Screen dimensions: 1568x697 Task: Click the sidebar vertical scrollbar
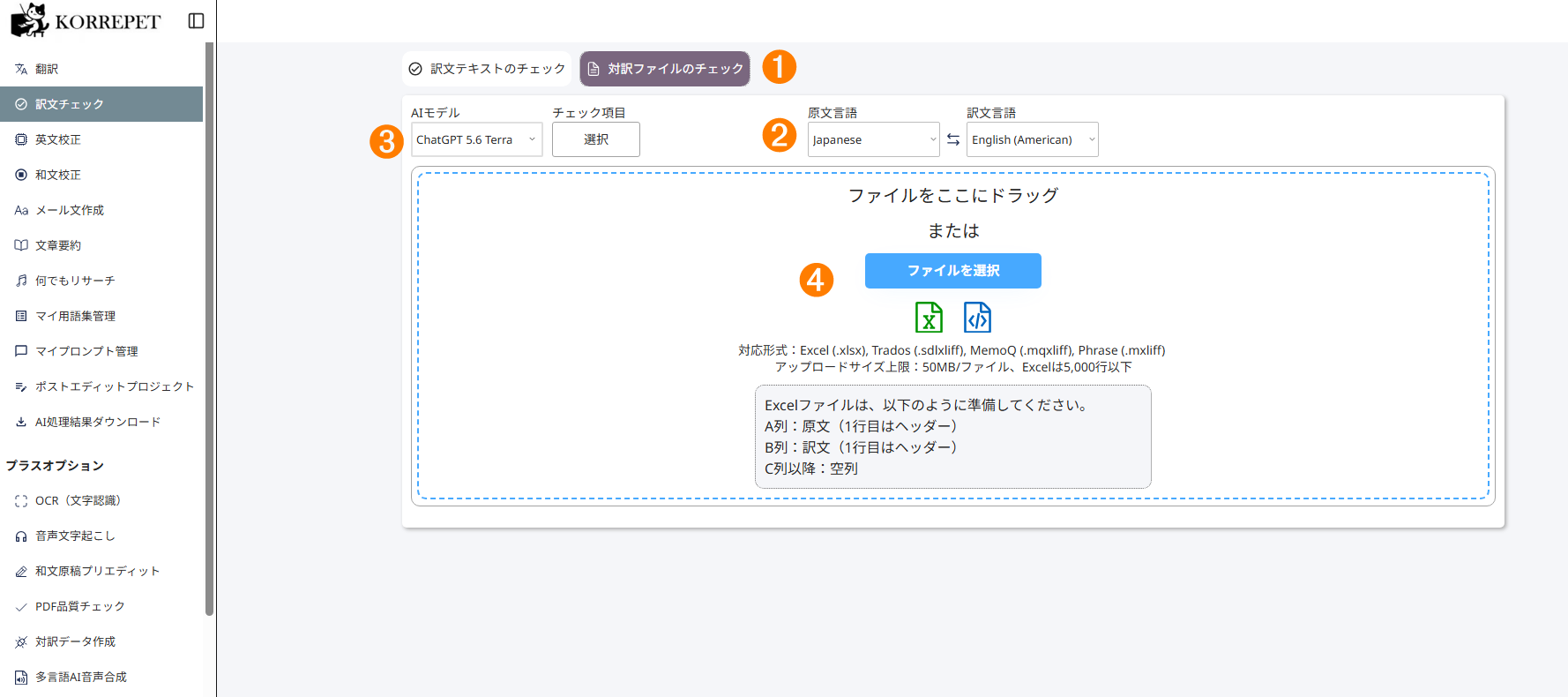(x=209, y=328)
